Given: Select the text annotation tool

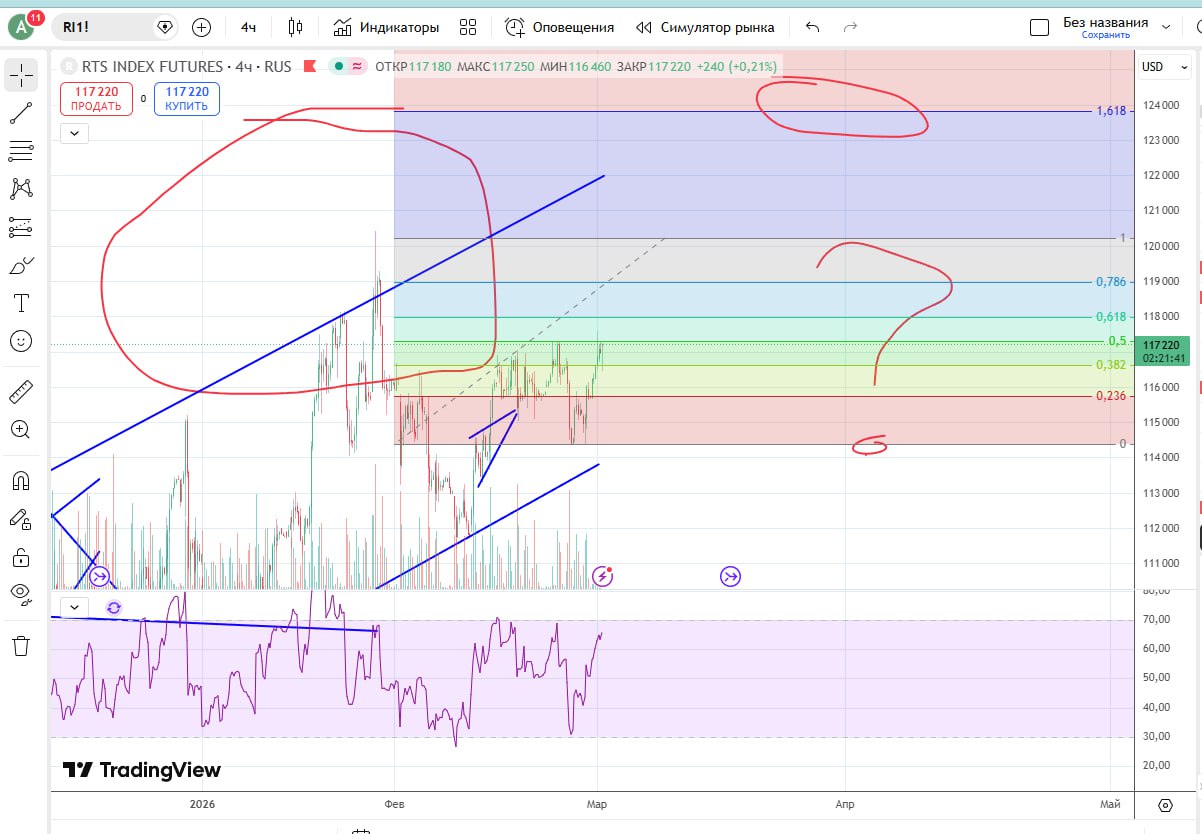Looking at the screenshot, I should coord(21,303).
